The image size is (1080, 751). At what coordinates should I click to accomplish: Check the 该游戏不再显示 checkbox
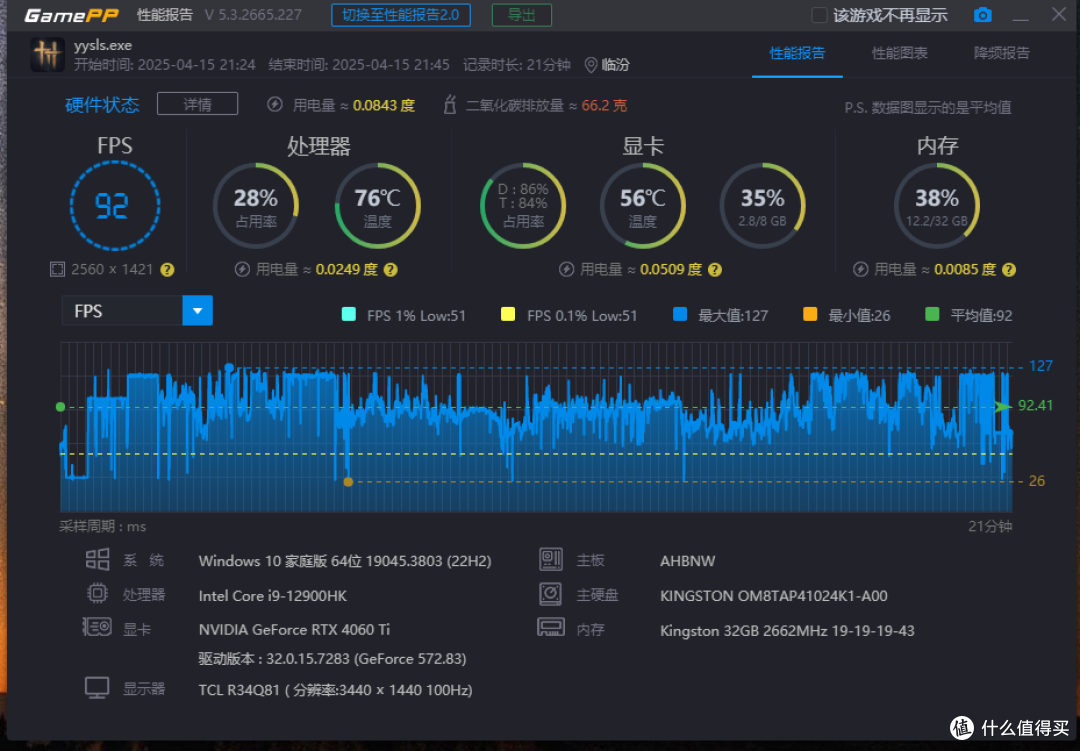tap(819, 15)
